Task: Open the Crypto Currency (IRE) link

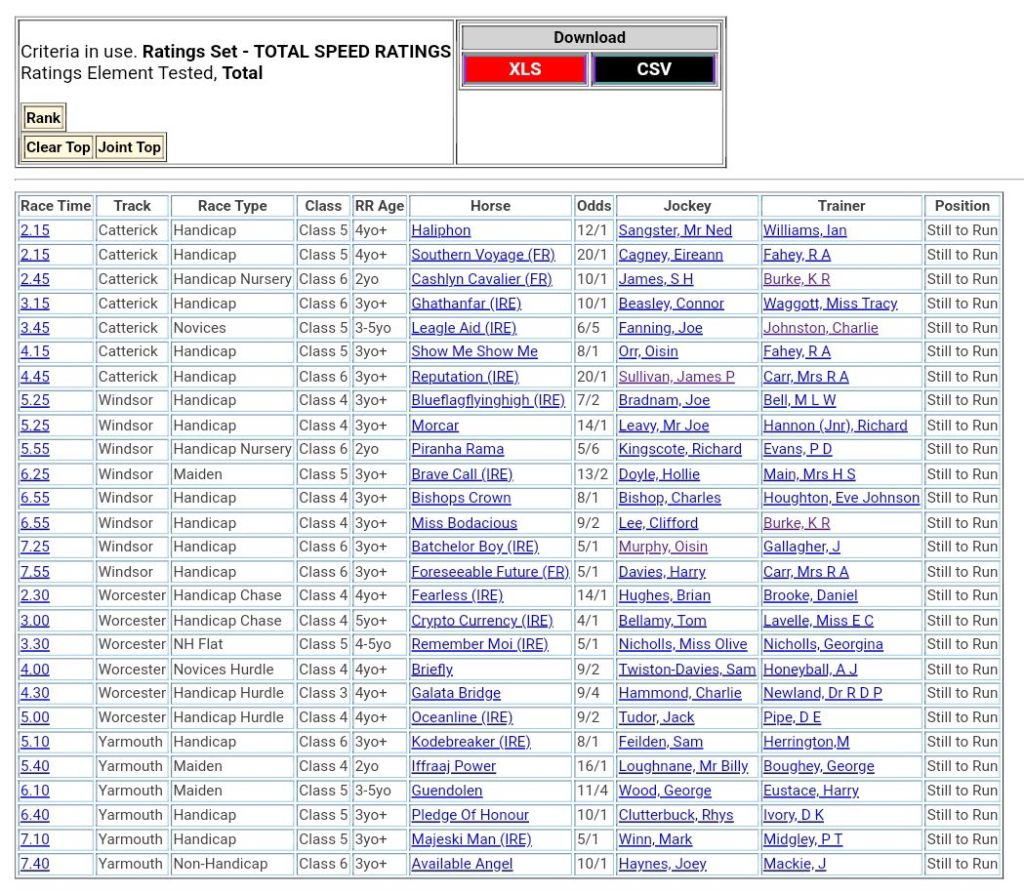Action: [x=481, y=620]
